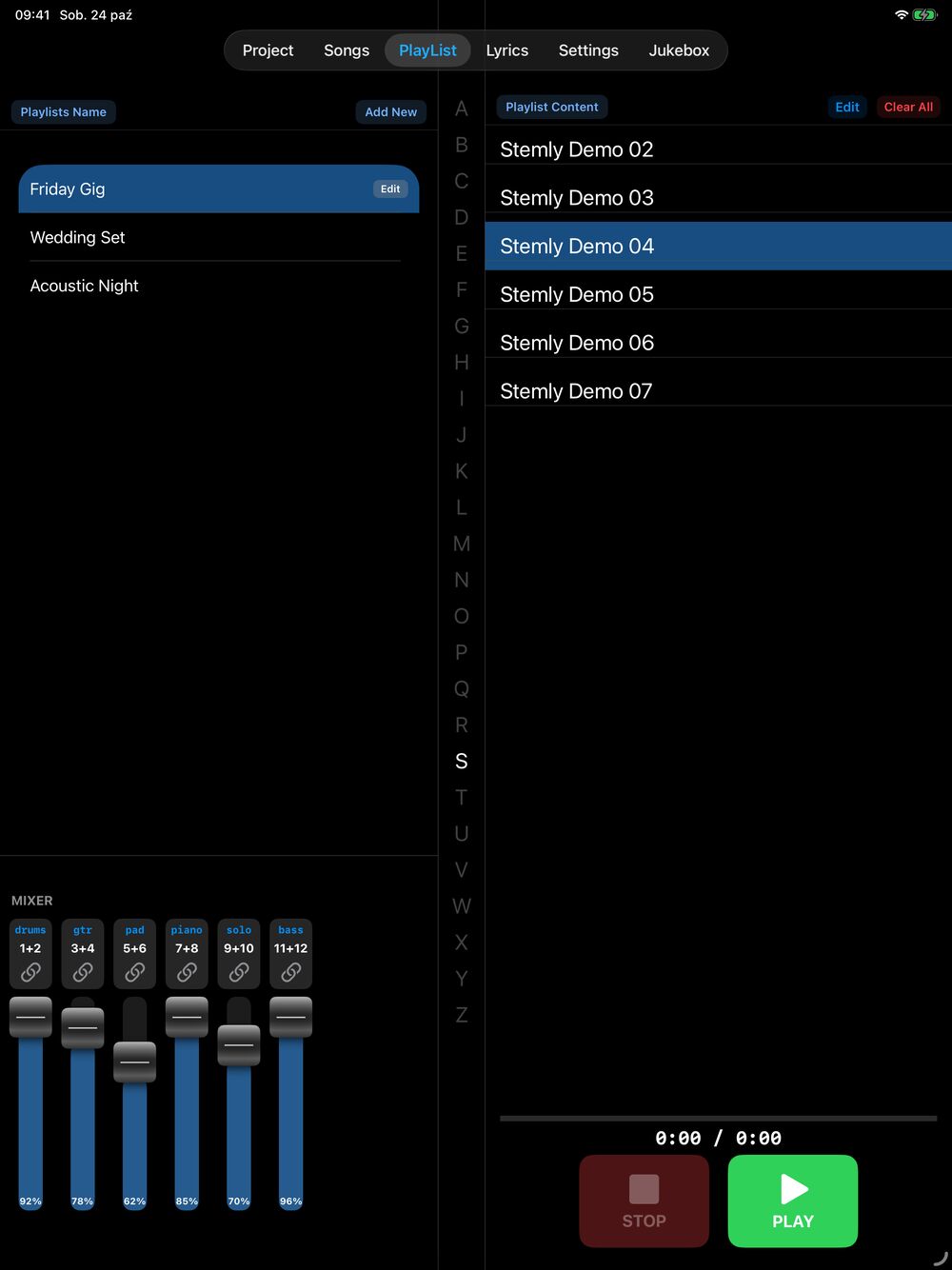Click the Wi-Fi status icon

coord(901,15)
